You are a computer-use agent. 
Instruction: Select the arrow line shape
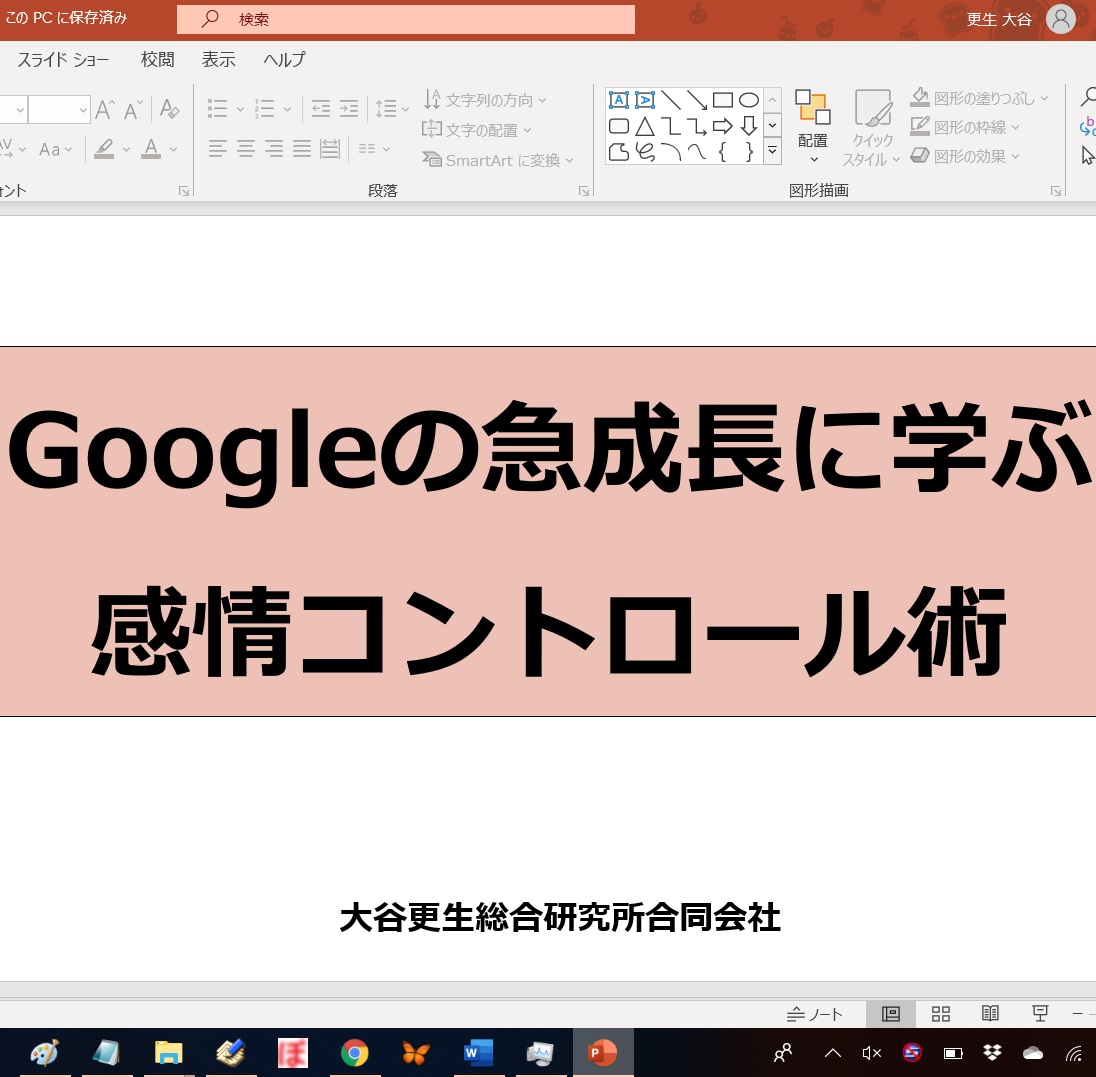tap(697, 100)
